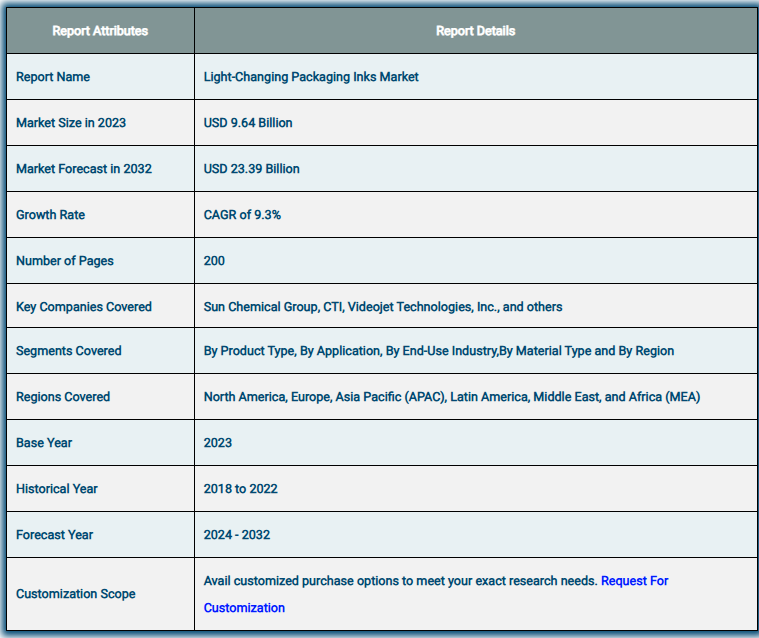Select the By Product Type segments text

coord(439,351)
